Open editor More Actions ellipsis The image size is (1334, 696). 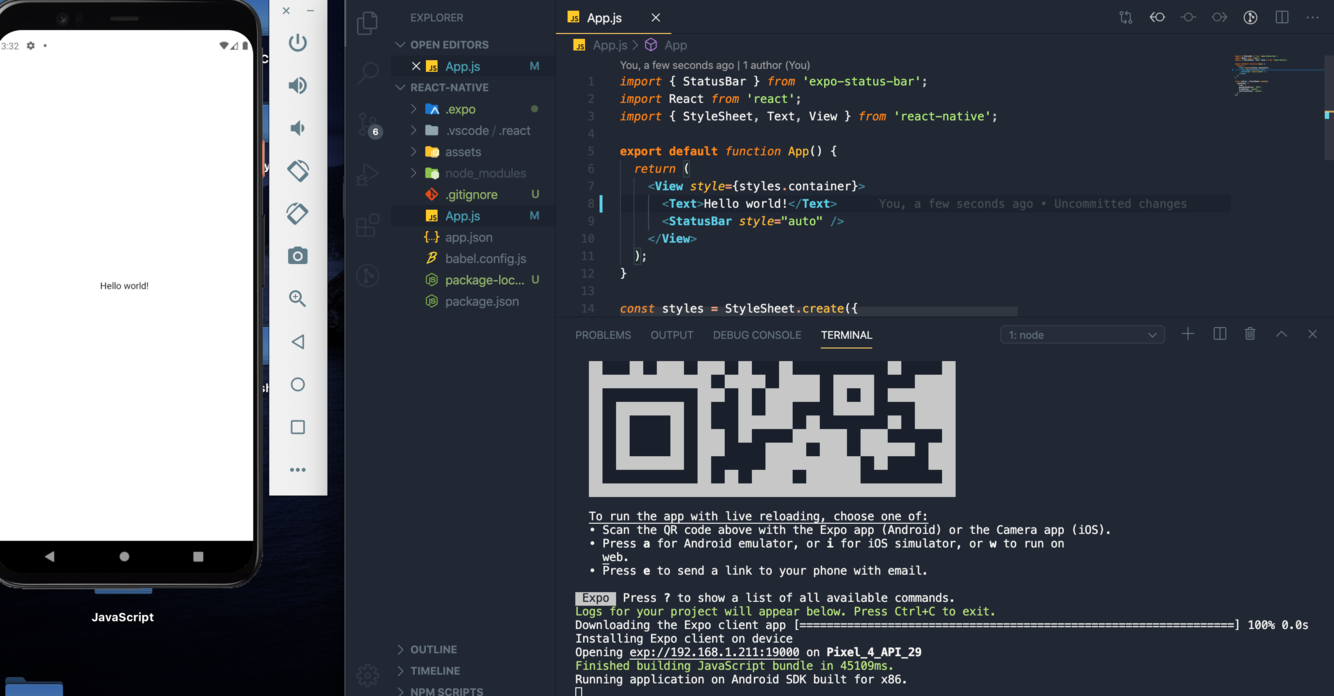click(1313, 17)
